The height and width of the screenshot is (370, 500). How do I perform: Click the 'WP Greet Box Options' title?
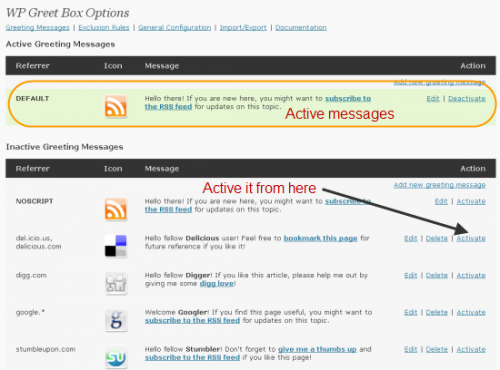click(x=67, y=13)
